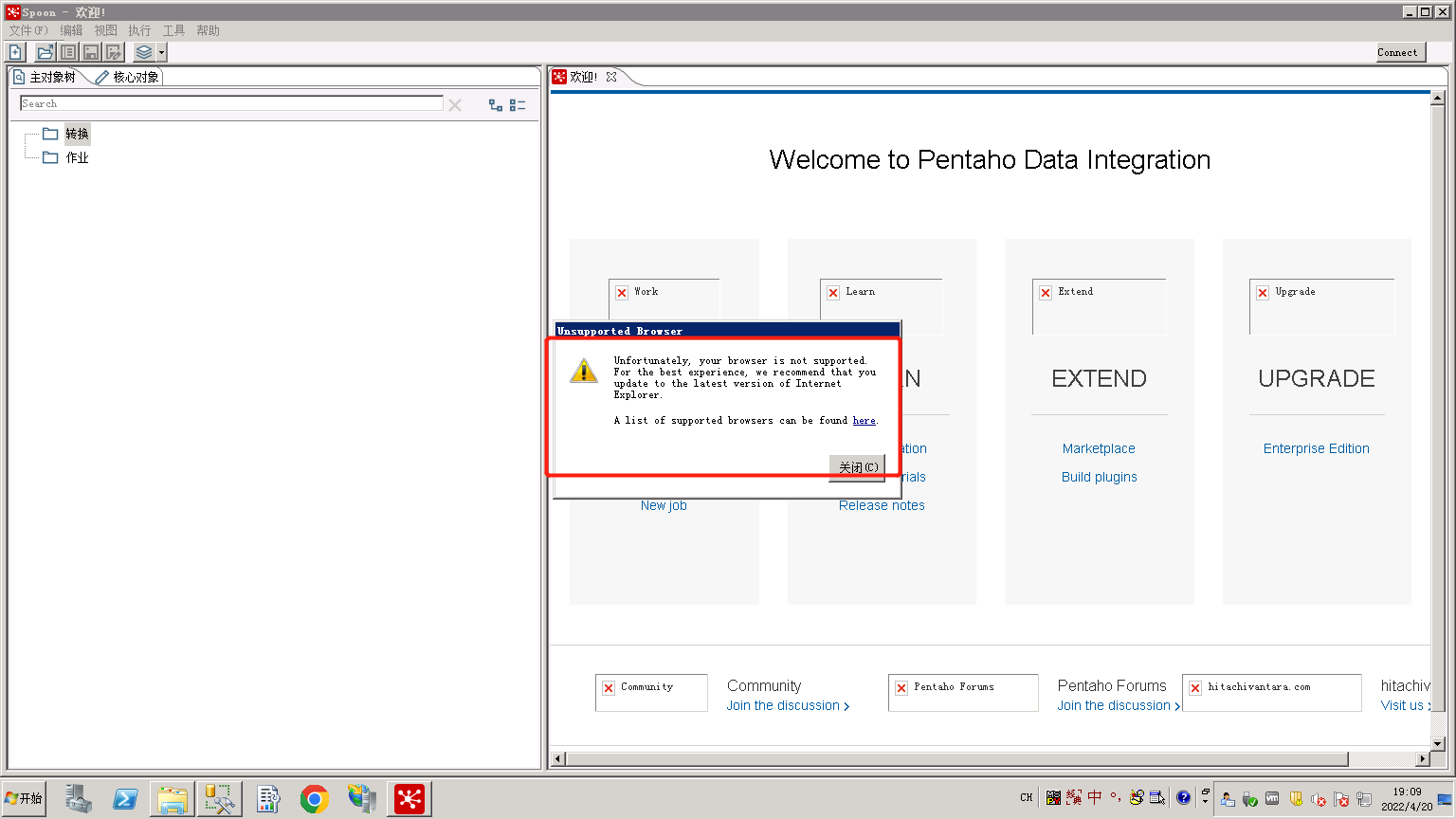Select the 作业 folder in the tree

click(x=66, y=157)
